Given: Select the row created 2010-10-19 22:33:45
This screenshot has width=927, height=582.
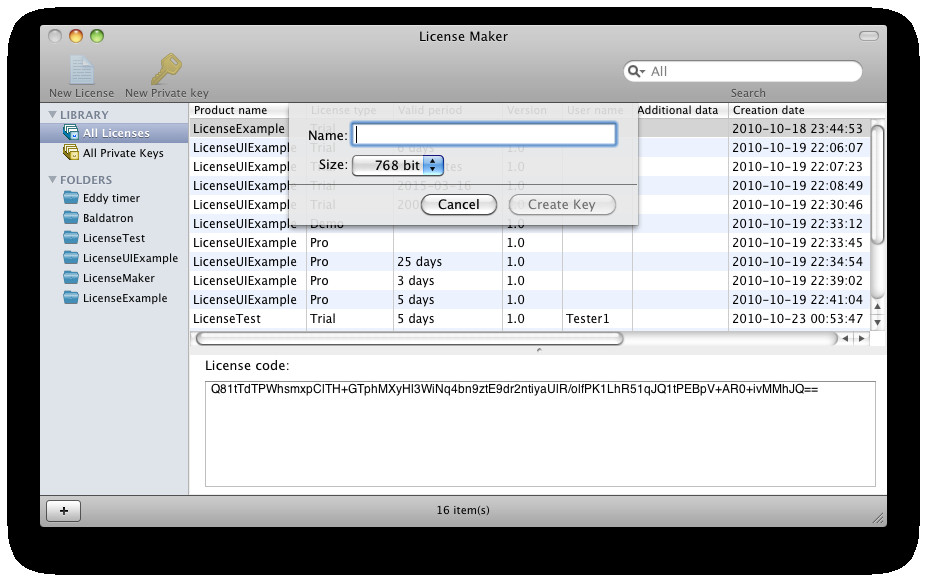Looking at the screenshot, I should [529, 242].
